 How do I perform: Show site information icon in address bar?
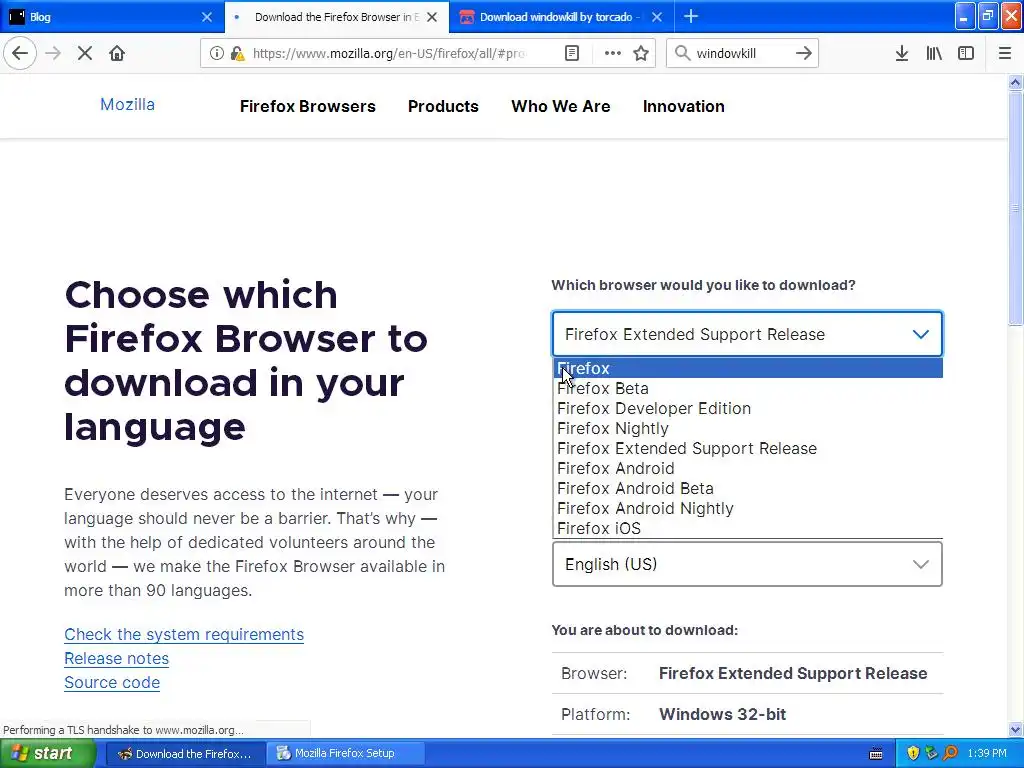(x=216, y=54)
